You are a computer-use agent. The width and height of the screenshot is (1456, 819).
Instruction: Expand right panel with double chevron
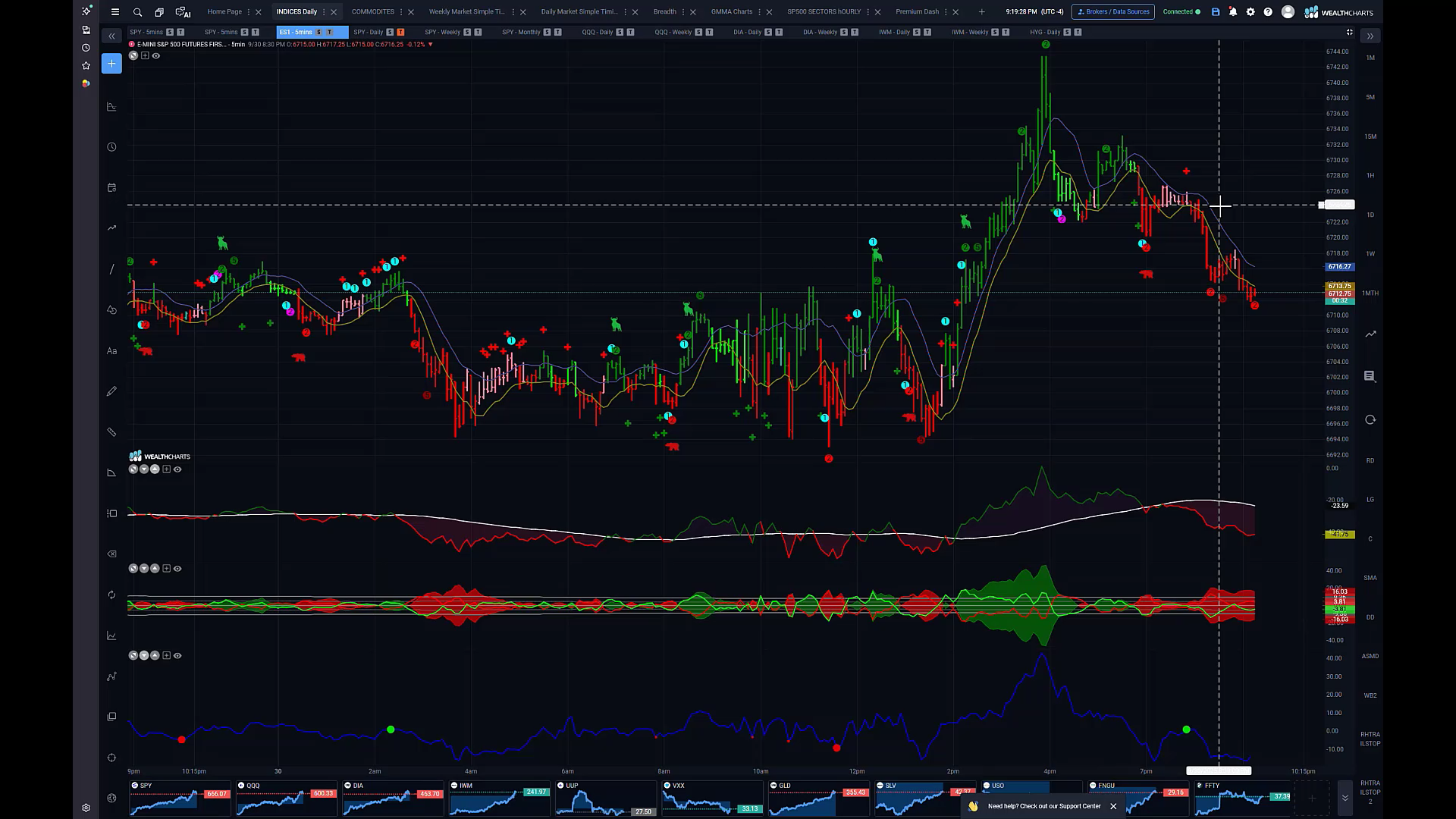[x=1370, y=36]
